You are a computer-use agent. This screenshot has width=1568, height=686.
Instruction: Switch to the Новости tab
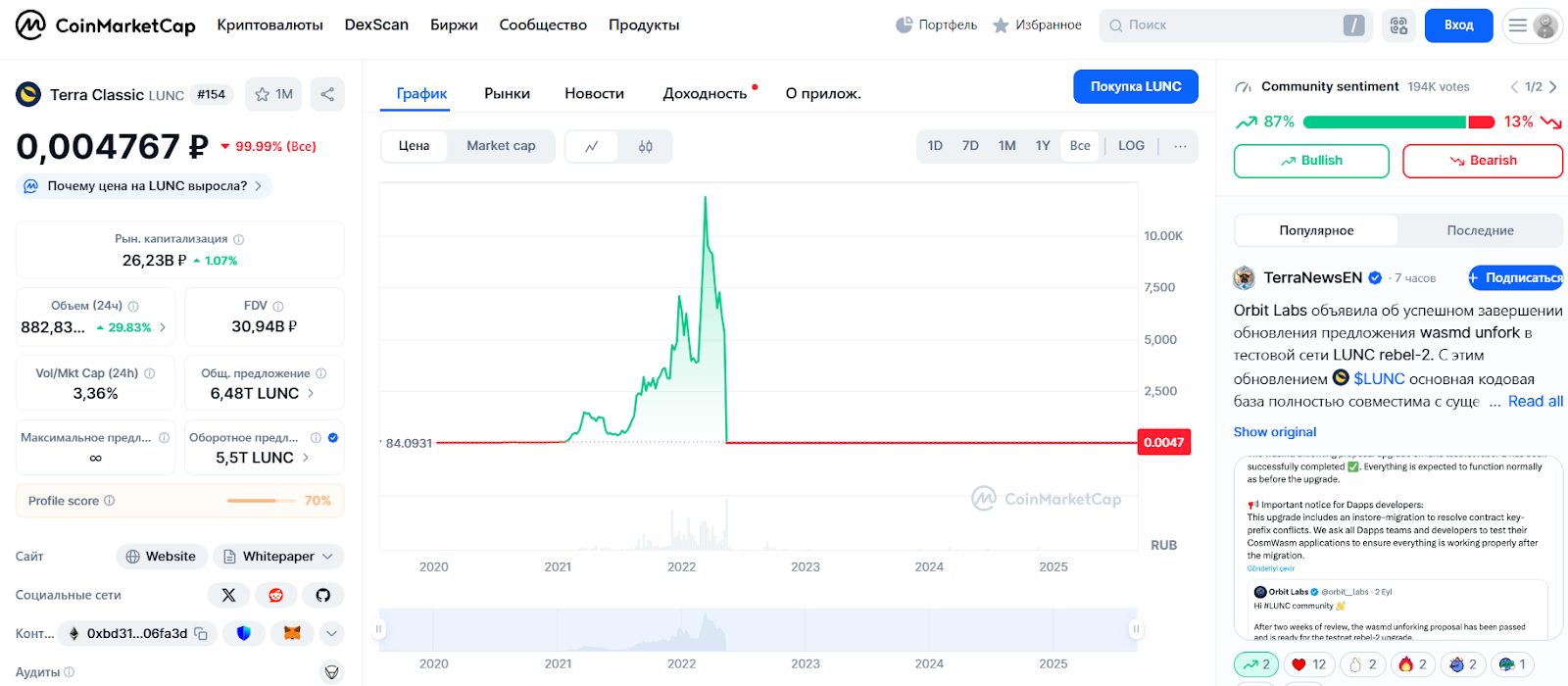(594, 94)
